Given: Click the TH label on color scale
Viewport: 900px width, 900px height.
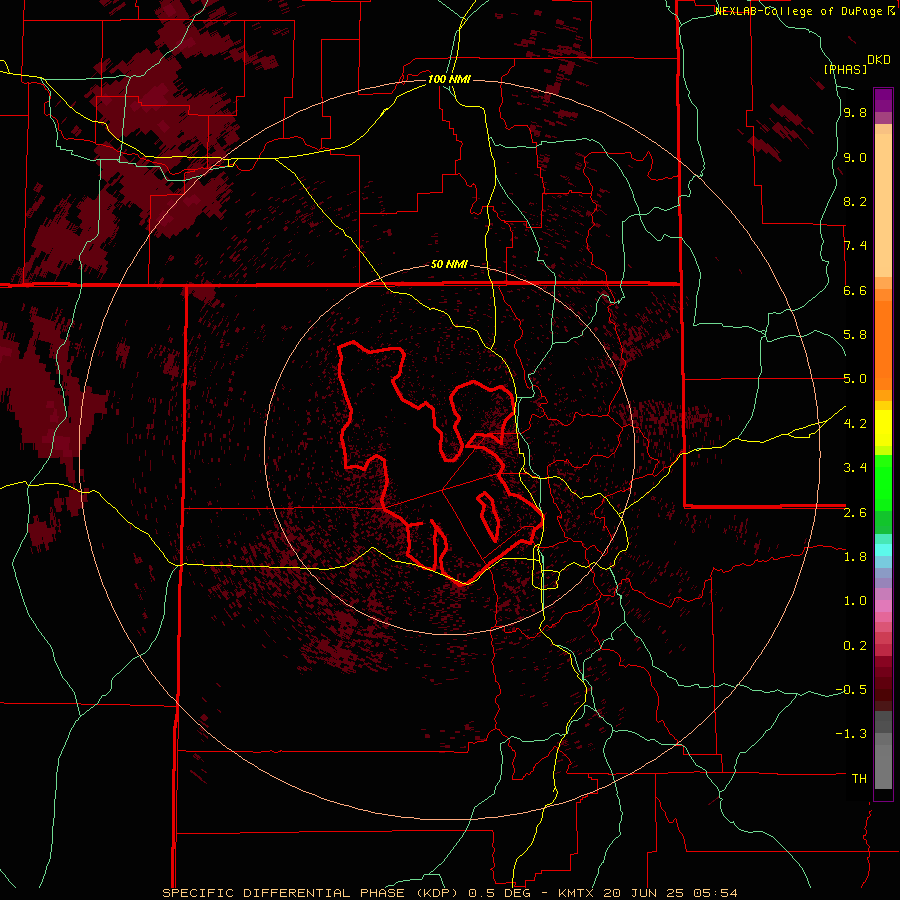Looking at the screenshot, I should pos(859,779).
